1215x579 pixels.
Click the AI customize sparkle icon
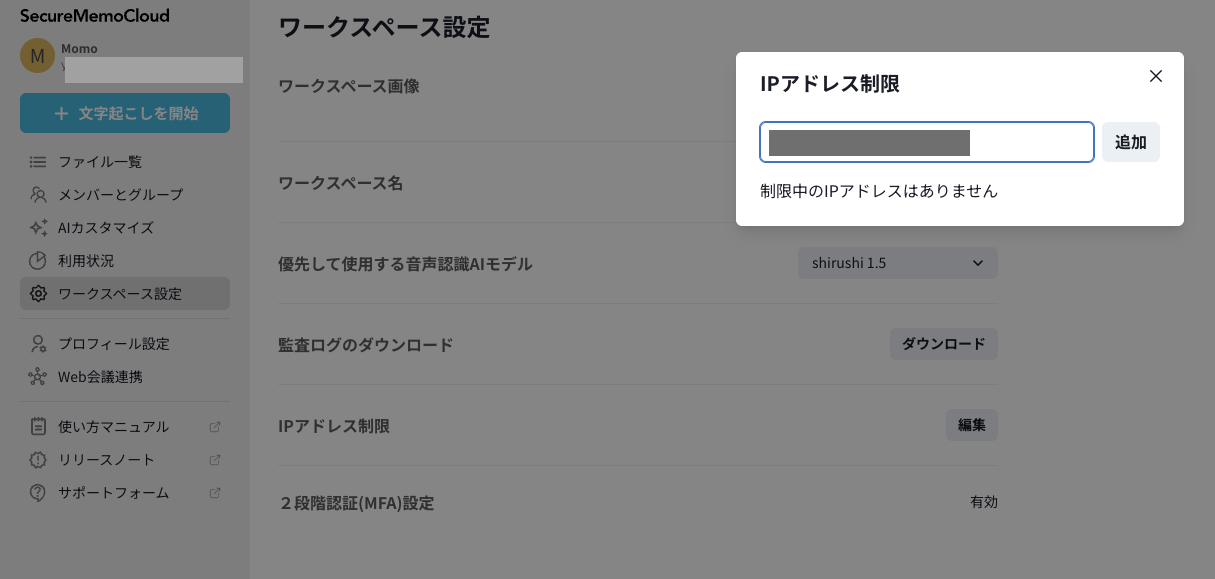click(x=38, y=227)
